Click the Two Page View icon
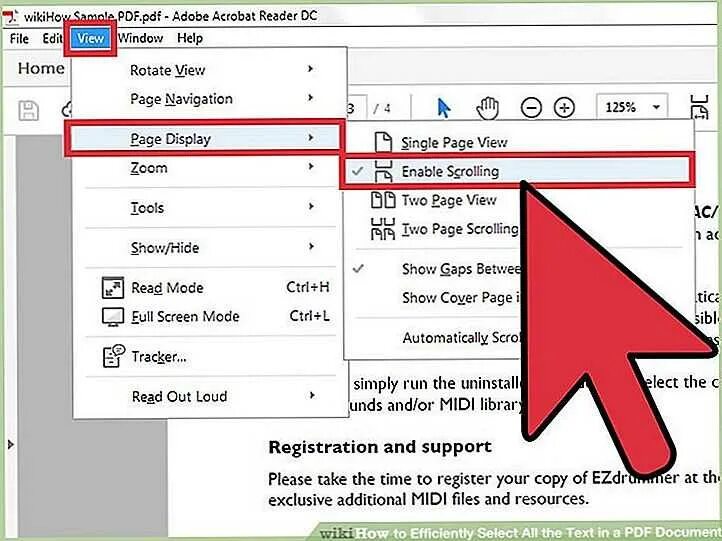This screenshot has width=722, height=541. pyautogui.click(x=383, y=200)
